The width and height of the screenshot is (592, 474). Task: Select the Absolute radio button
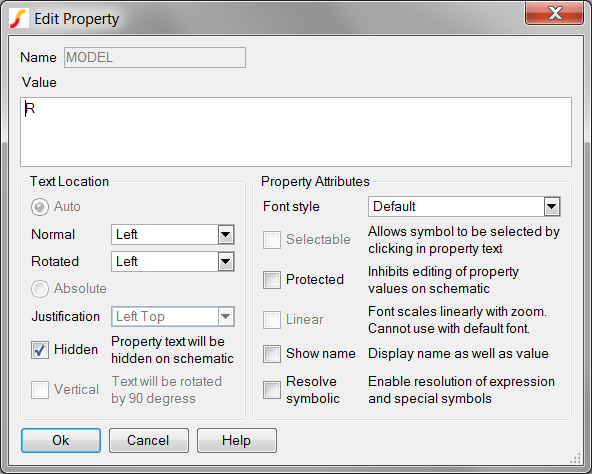pyautogui.click(x=40, y=289)
